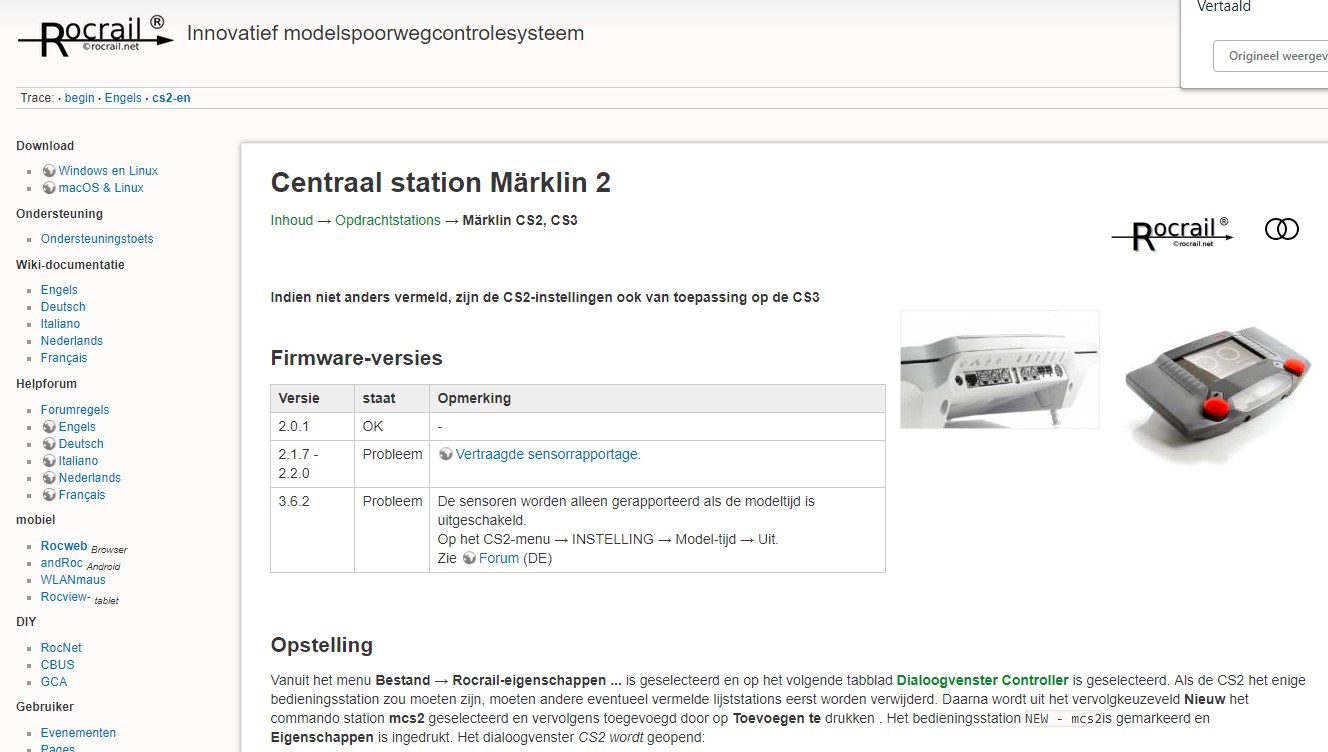Screen dimensions: 1328x752
Task: Open the CS2 rear connectors photo
Action: (1000, 369)
